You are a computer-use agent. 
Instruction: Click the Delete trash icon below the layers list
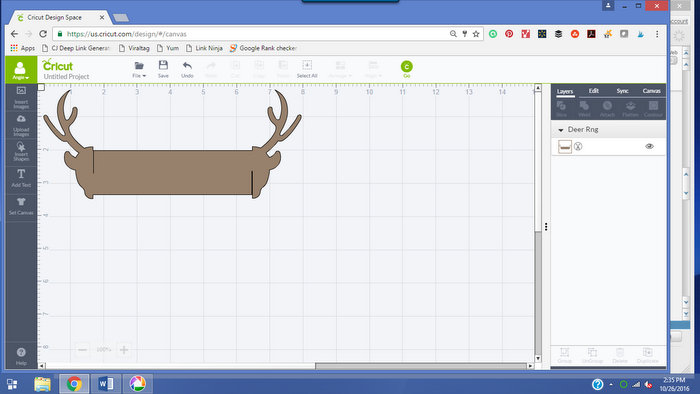(x=620, y=355)
